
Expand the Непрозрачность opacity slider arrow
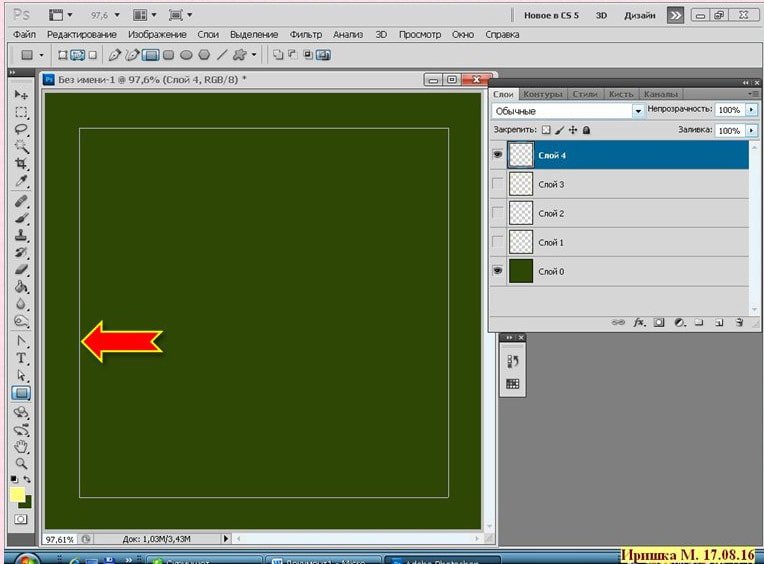point(751,110)
